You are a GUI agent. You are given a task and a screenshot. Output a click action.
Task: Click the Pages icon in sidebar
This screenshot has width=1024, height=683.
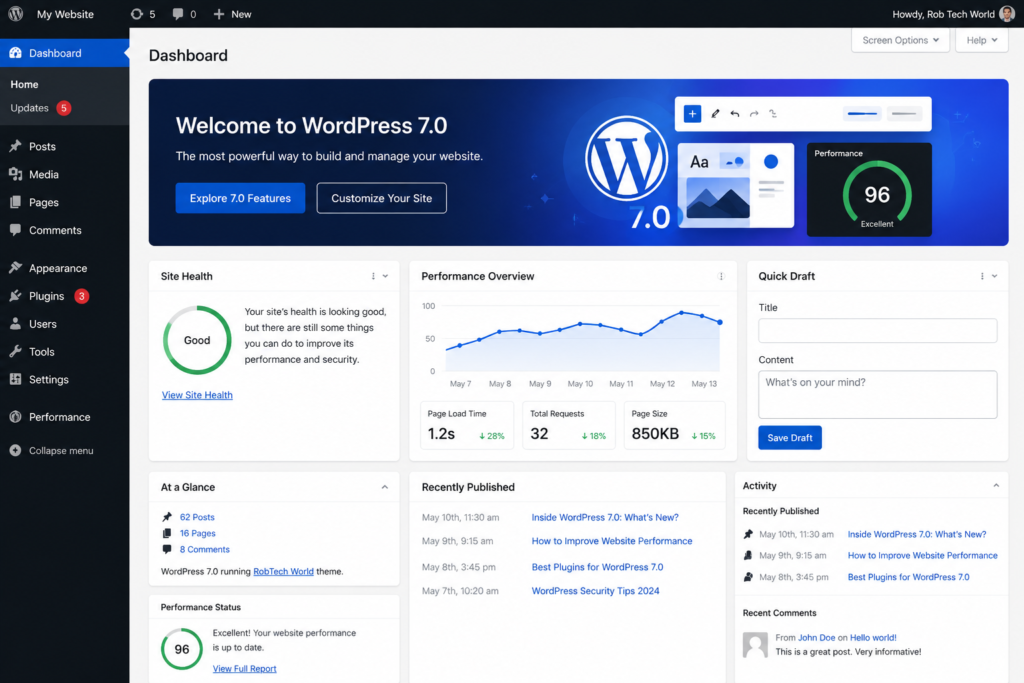click(16, 202)
